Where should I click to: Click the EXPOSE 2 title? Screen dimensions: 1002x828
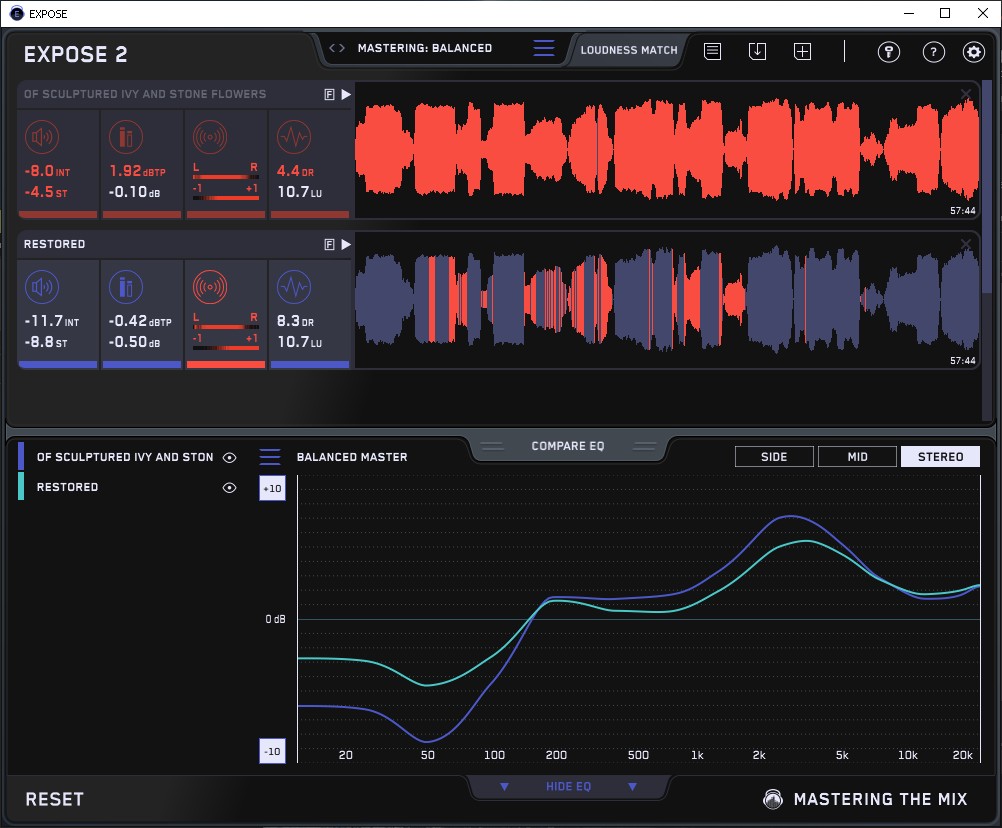(75, 54)
